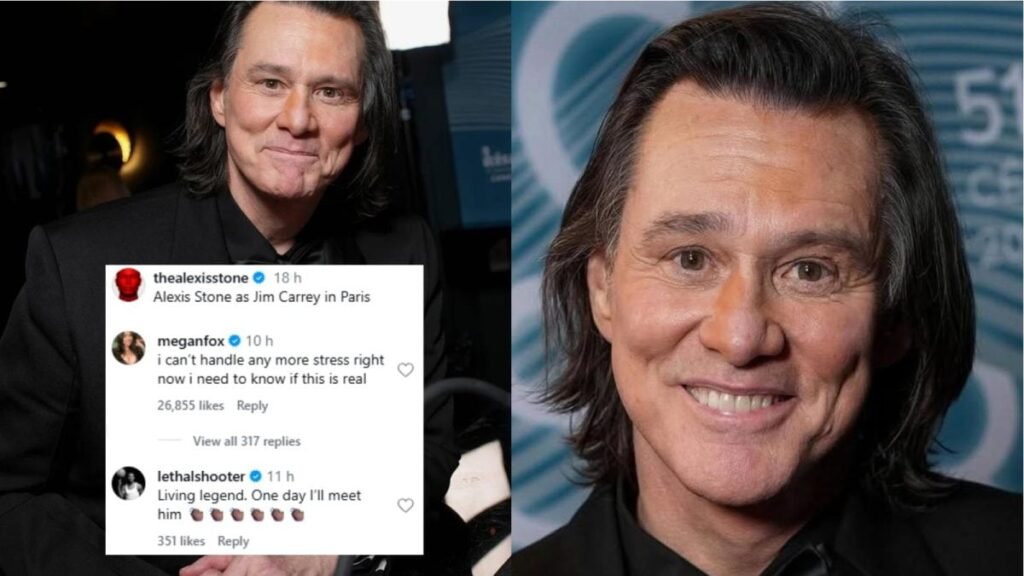This screenshot has width=1024, height=576.
Task: Like the lethalshooter comment with the heart
Action: (x=406, y=505)
